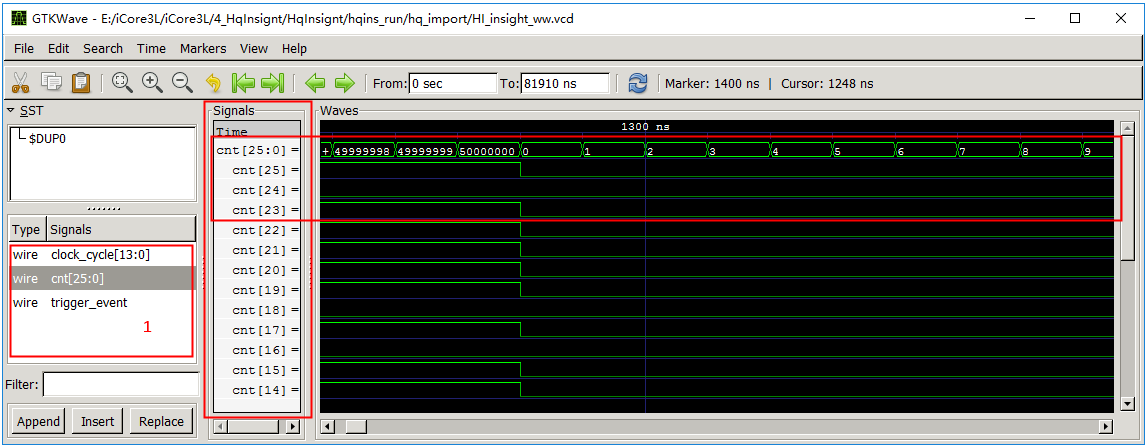
Task: Click the Undo zoom yellow arrow
Action: pyautogui.click(x=212, y=83)
